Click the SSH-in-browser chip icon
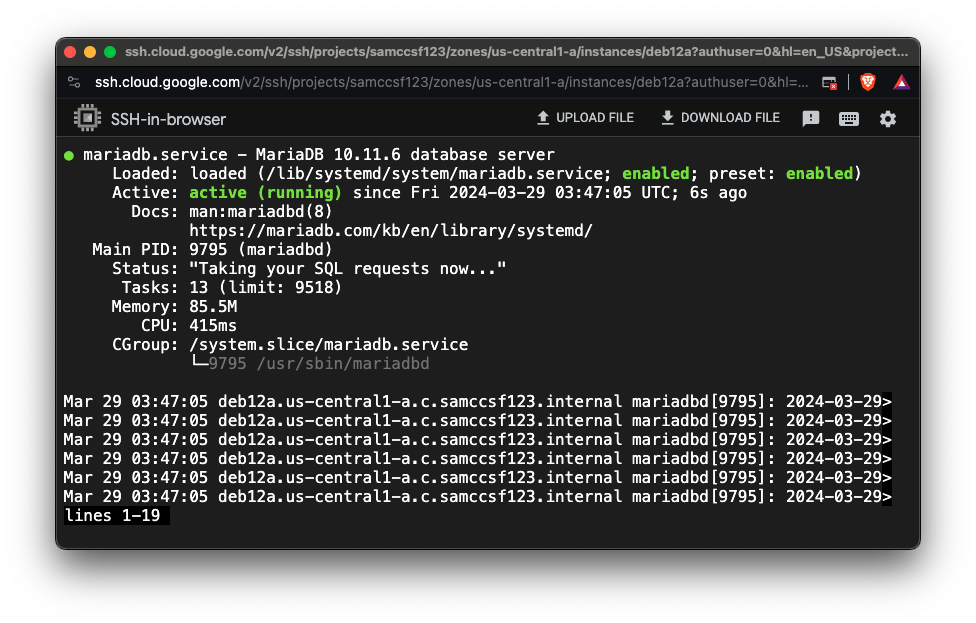The height and width of the screenshot is (623, 976). (87, 118)
